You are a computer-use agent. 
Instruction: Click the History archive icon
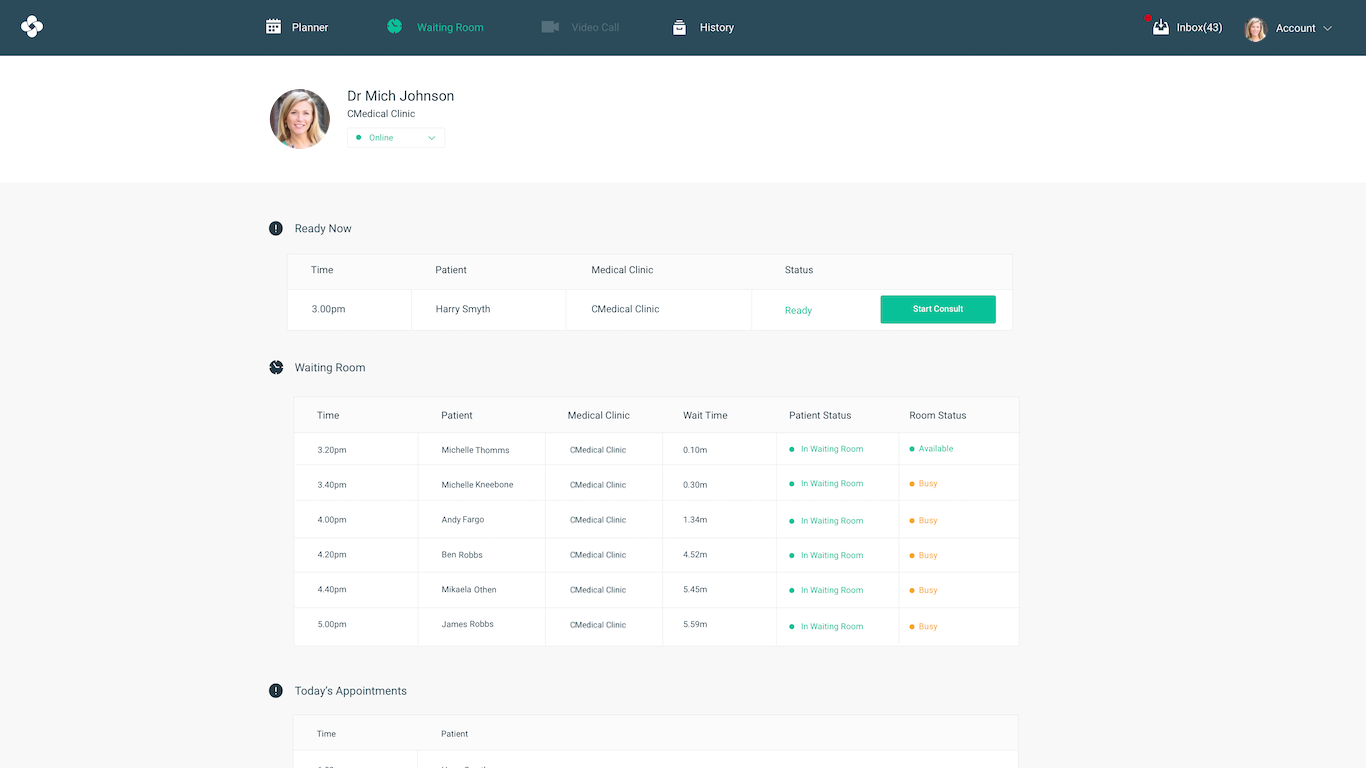pyautogui.click(x=679, y=27)
